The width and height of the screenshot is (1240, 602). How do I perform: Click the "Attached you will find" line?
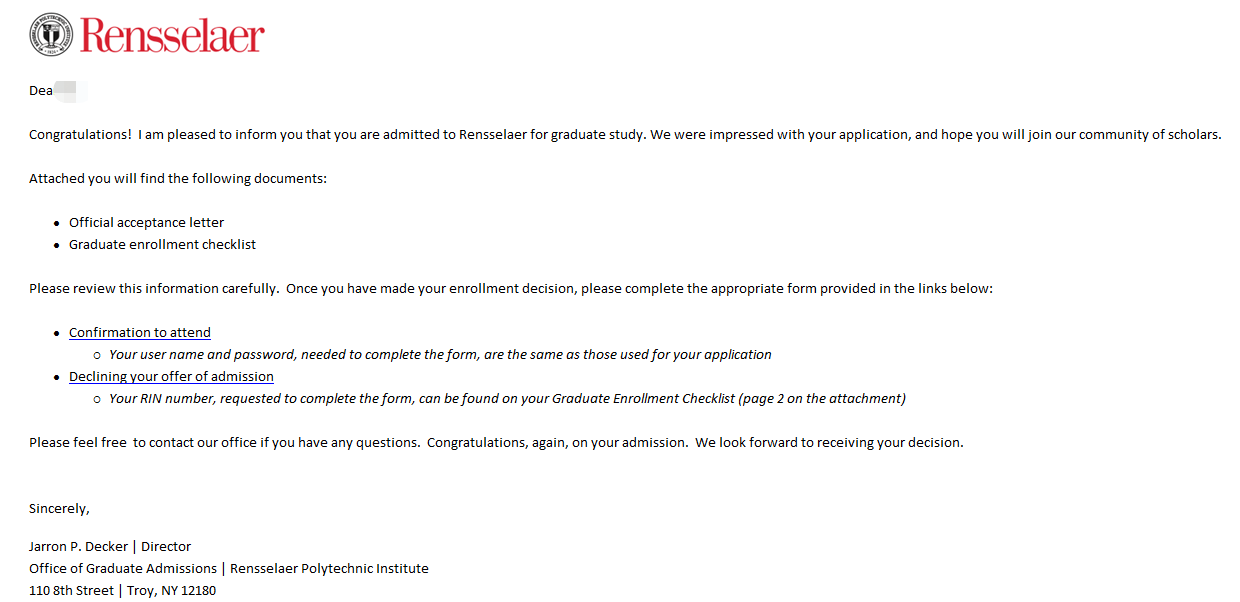[x=178, y=179]
